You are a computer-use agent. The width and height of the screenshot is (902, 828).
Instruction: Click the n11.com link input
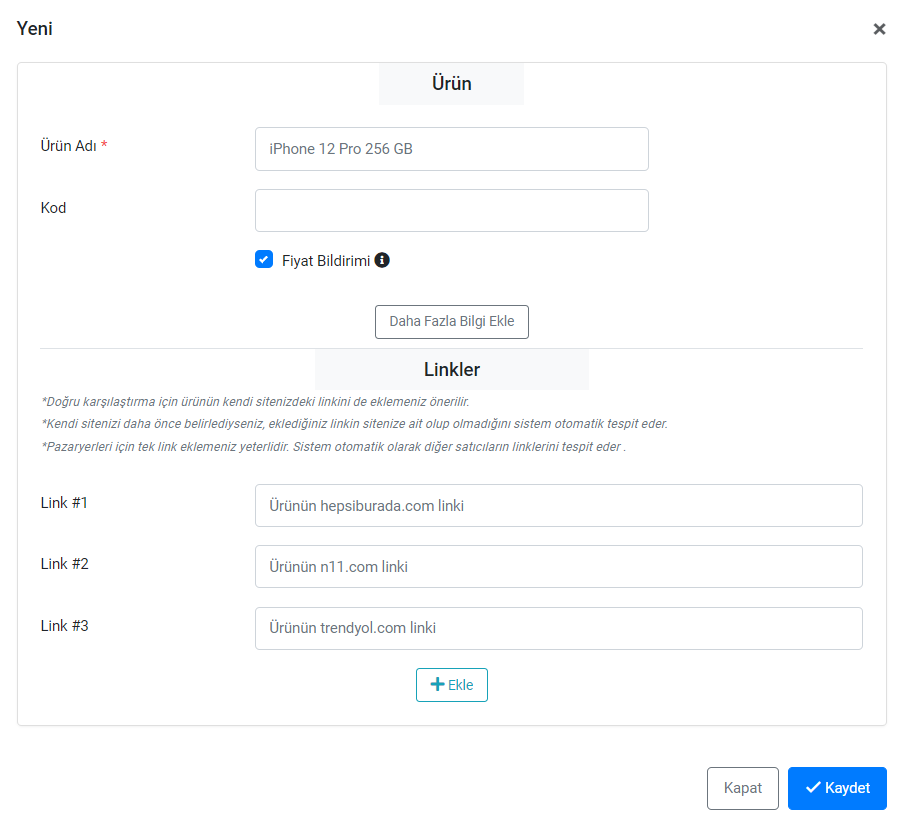coord(558,567)
